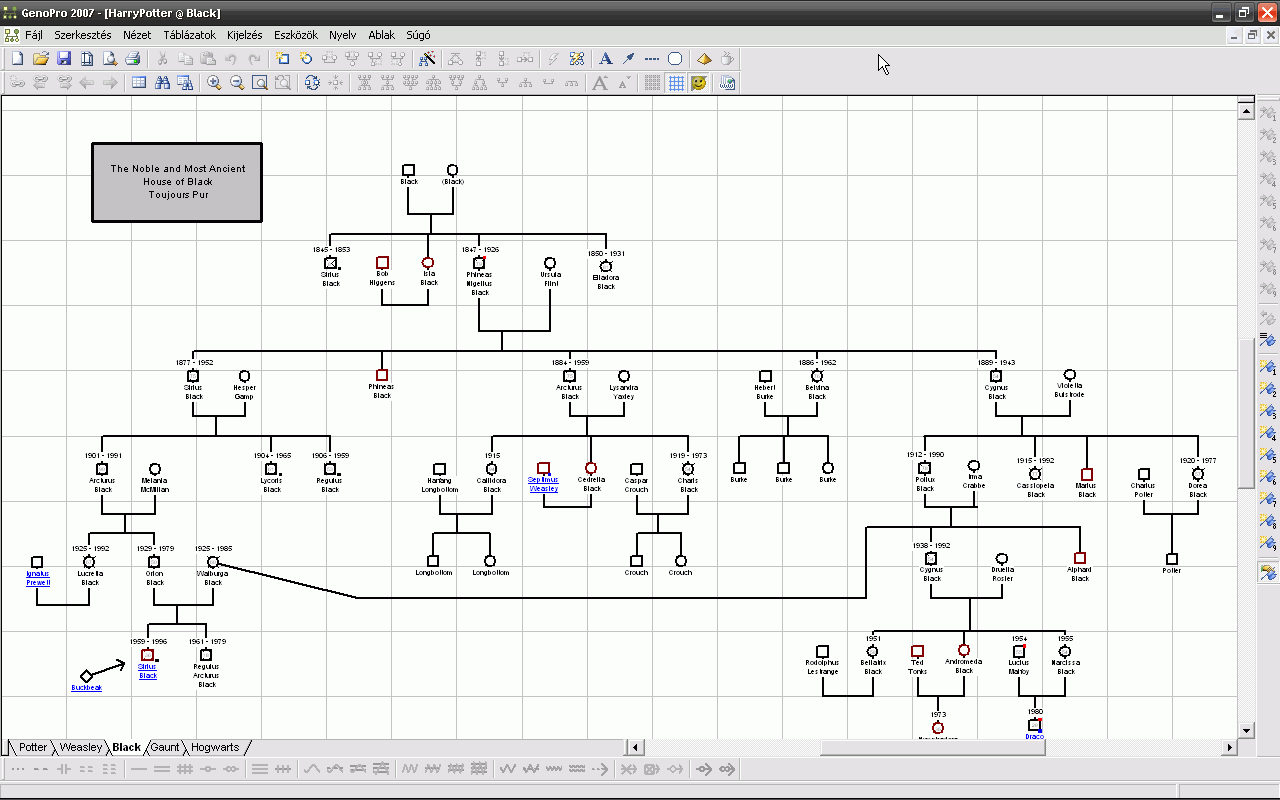The height and width of the screenshot is (800, 1280).
Task: Click the 'Ursula Flint' name text
Action: (550, 279)
